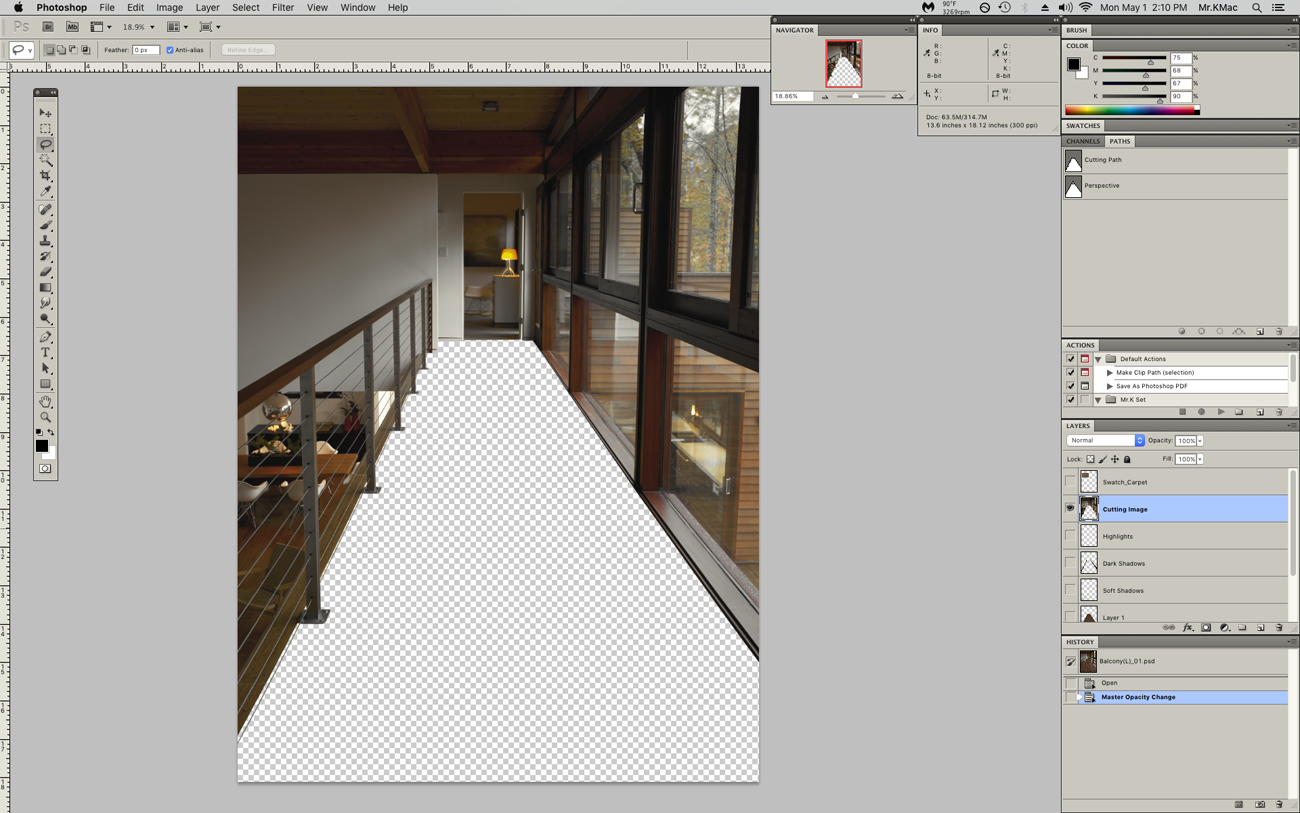Select the Perspective path
This screenshot has width=1300, height=813.
[1102, 186]
